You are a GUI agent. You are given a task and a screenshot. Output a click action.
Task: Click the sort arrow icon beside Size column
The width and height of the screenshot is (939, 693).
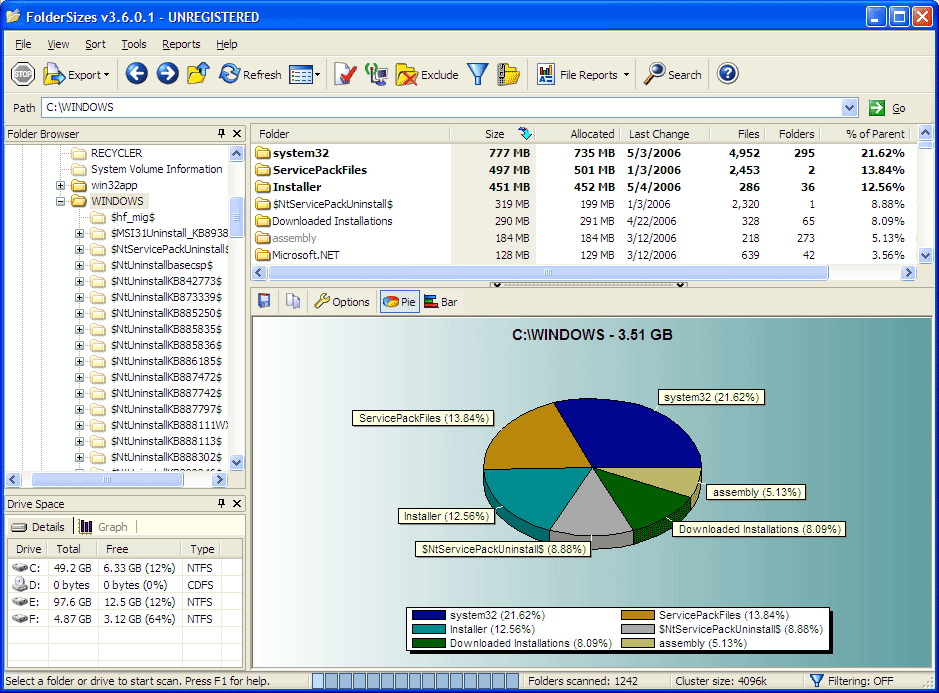525,133
